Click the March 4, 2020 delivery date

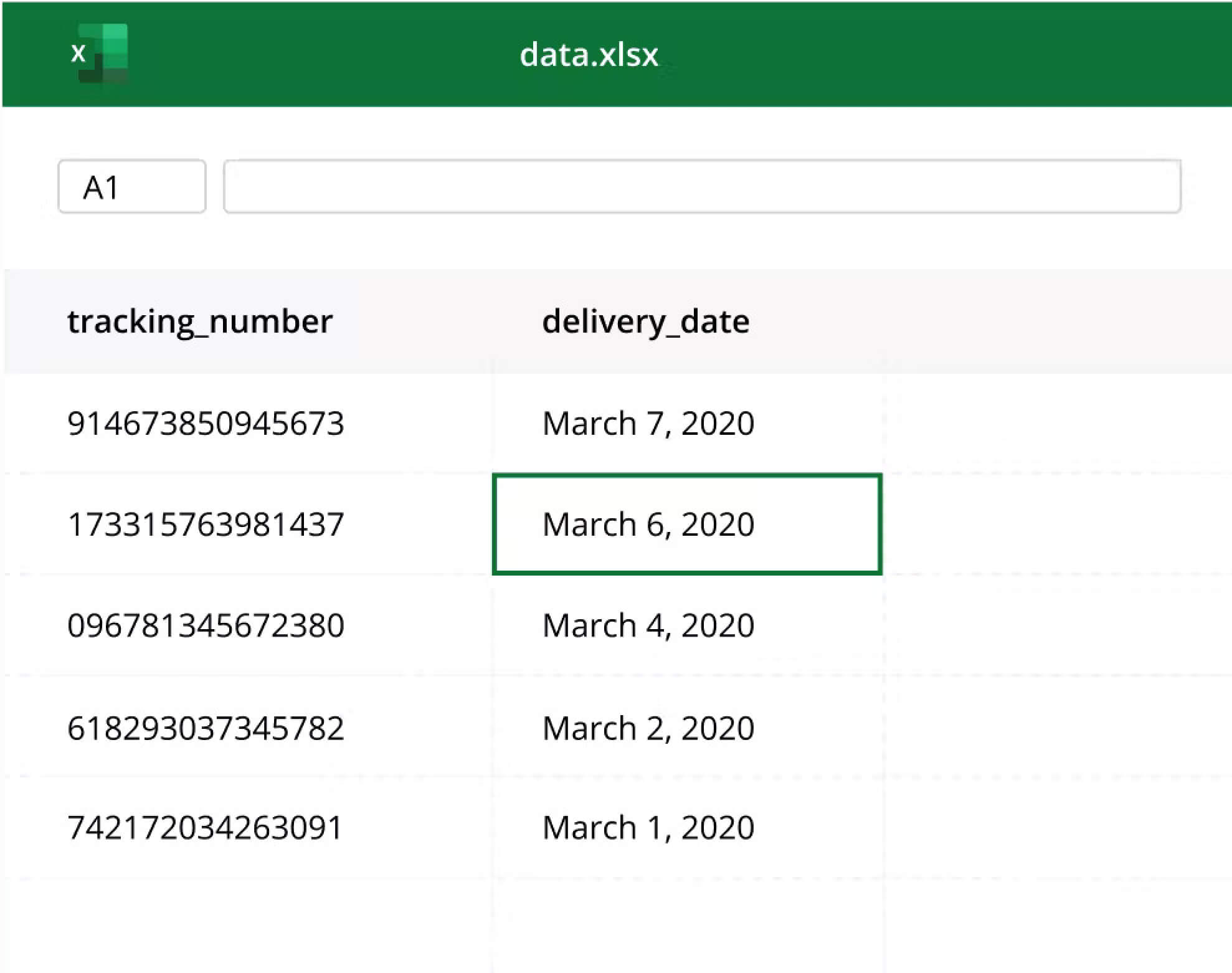[648, 625]
